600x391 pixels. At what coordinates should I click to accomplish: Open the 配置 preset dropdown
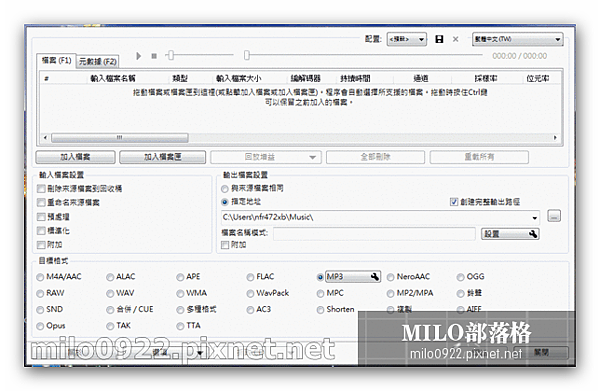(x=407, y=39)
